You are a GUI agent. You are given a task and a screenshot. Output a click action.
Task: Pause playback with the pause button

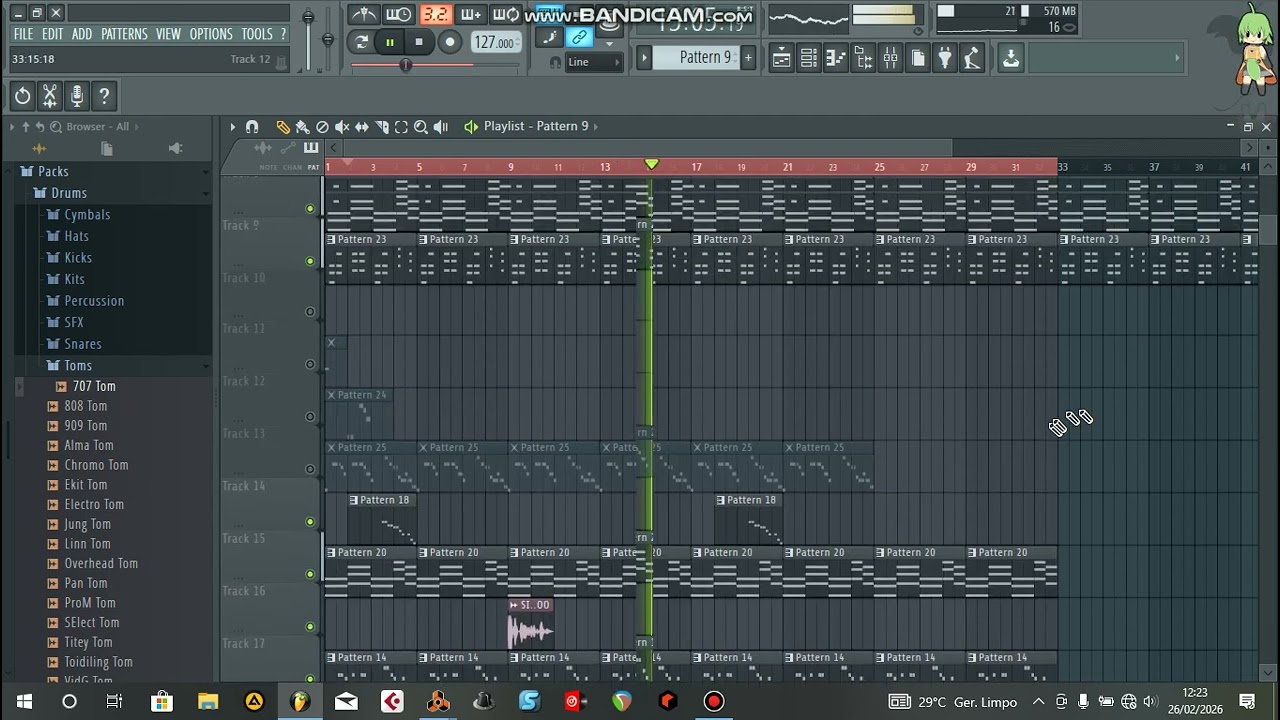tap(390, 42)
